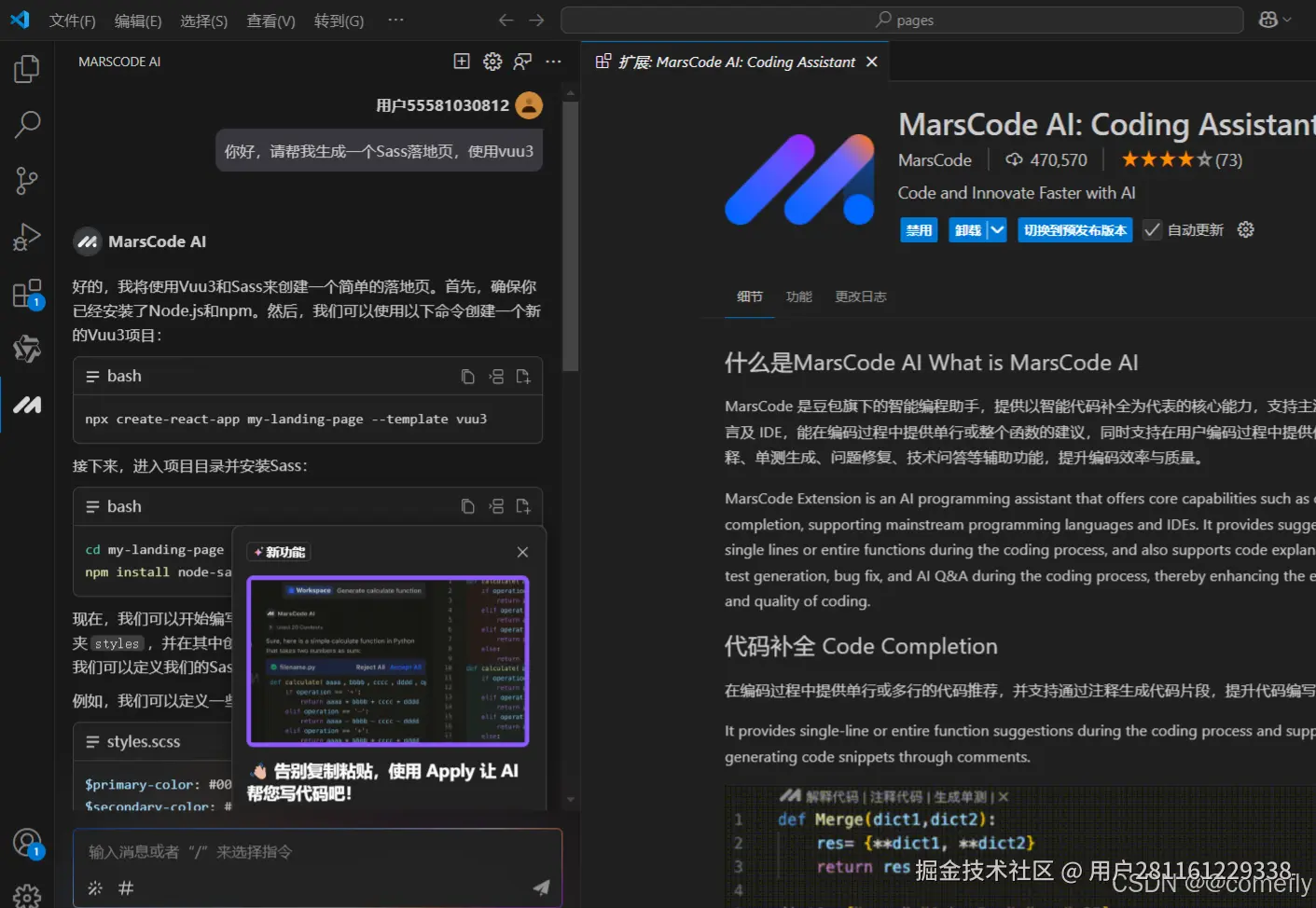Open the Search view in the activity bar

25,124
